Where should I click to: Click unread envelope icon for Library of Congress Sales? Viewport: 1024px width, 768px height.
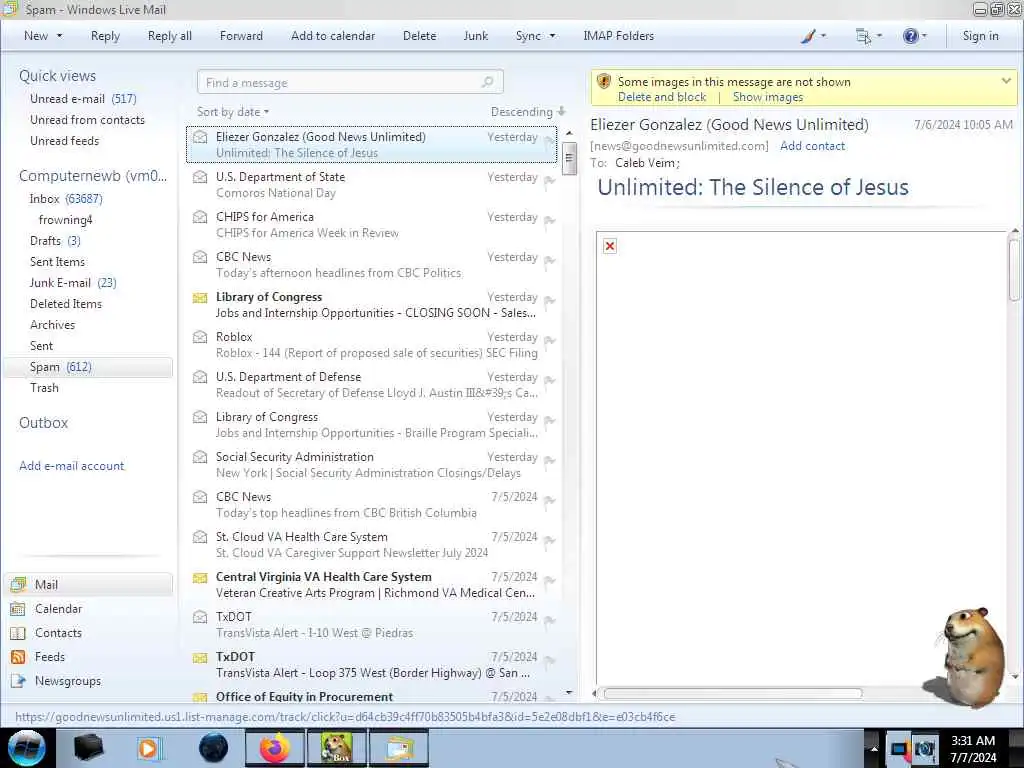coord(200,298)
